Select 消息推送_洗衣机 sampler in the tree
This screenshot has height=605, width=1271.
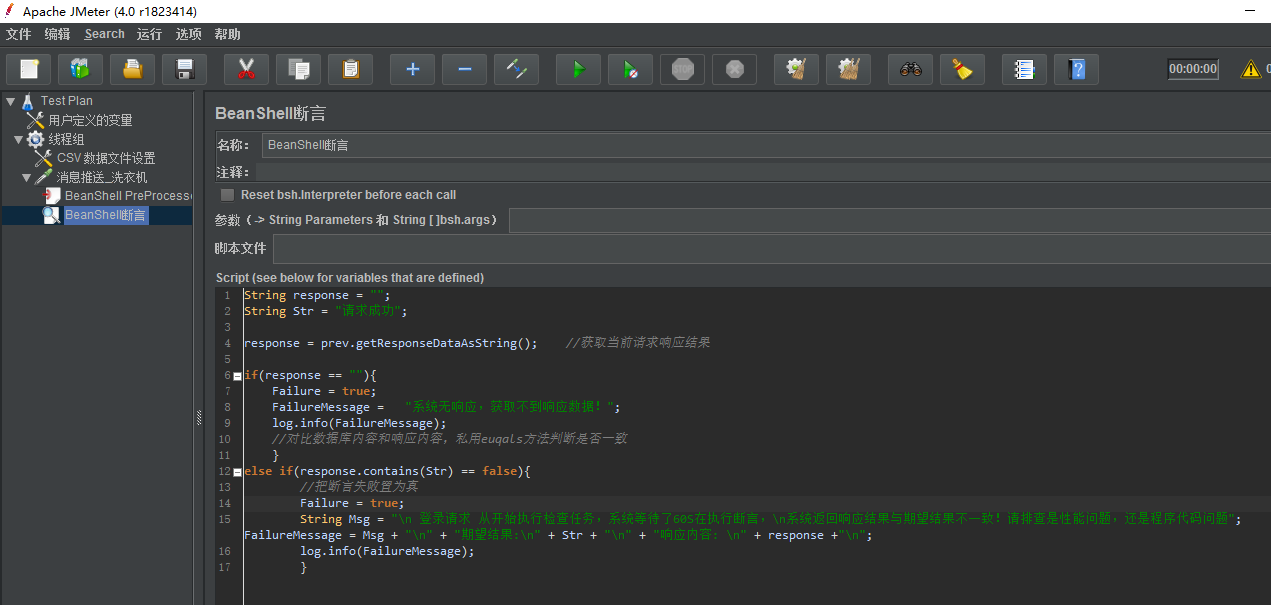click(102, 177)
